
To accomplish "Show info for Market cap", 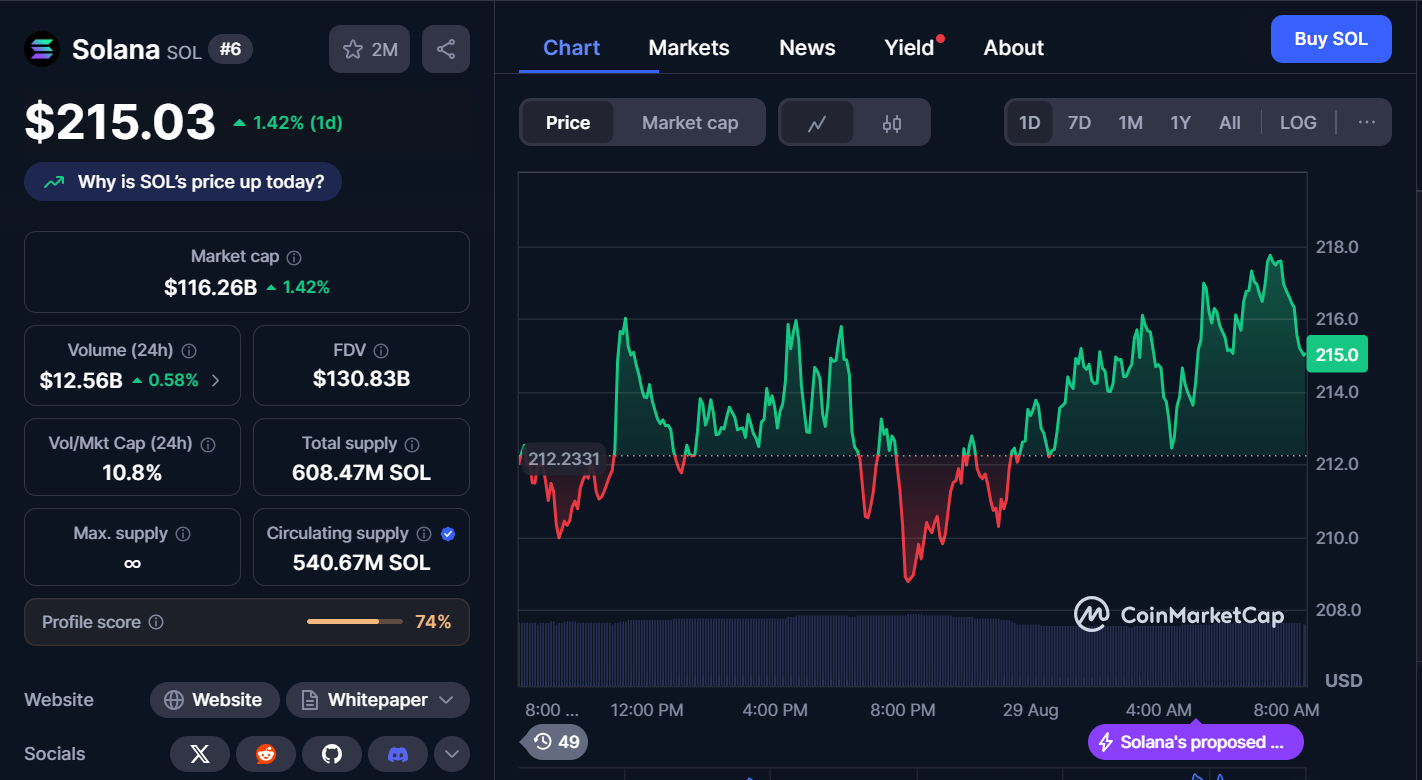I will [294, 257].
